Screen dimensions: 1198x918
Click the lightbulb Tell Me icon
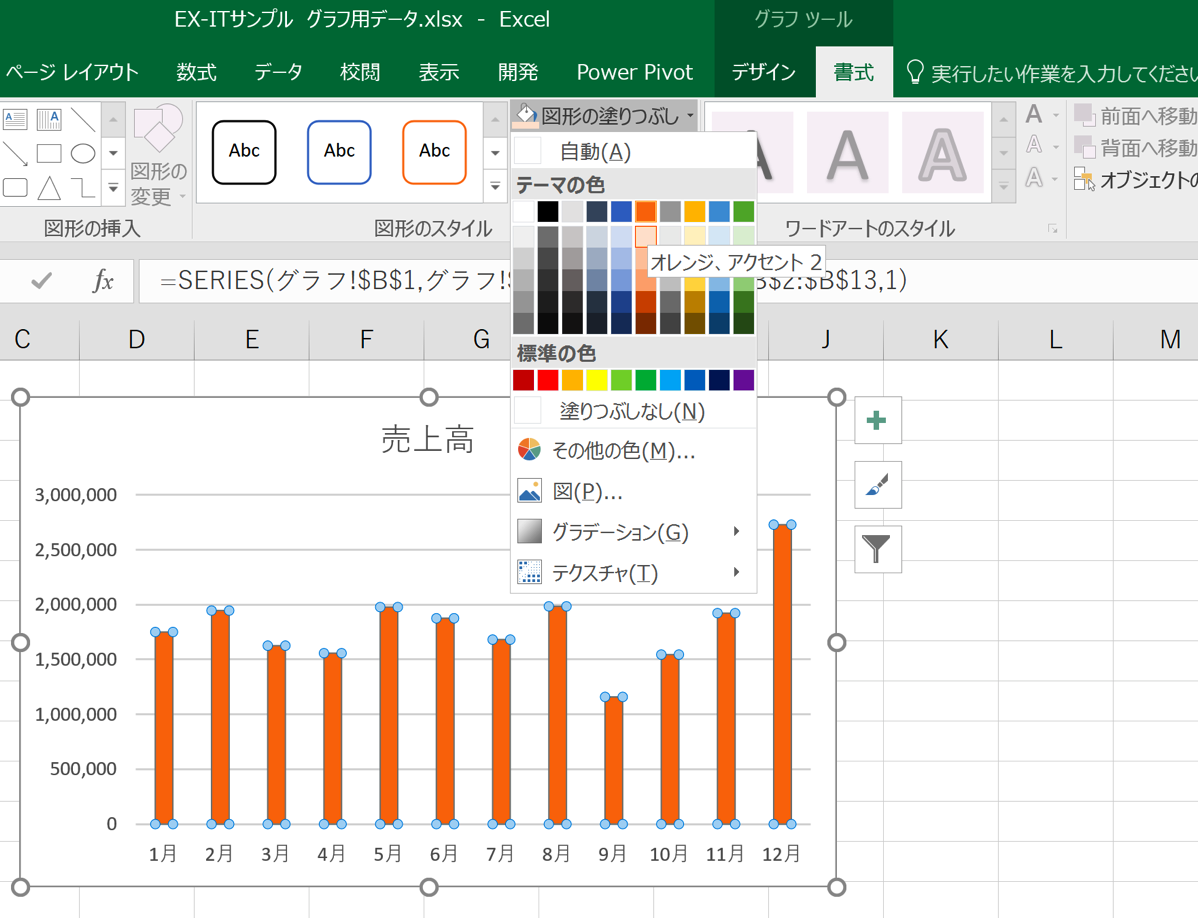(x=915, y=73)
